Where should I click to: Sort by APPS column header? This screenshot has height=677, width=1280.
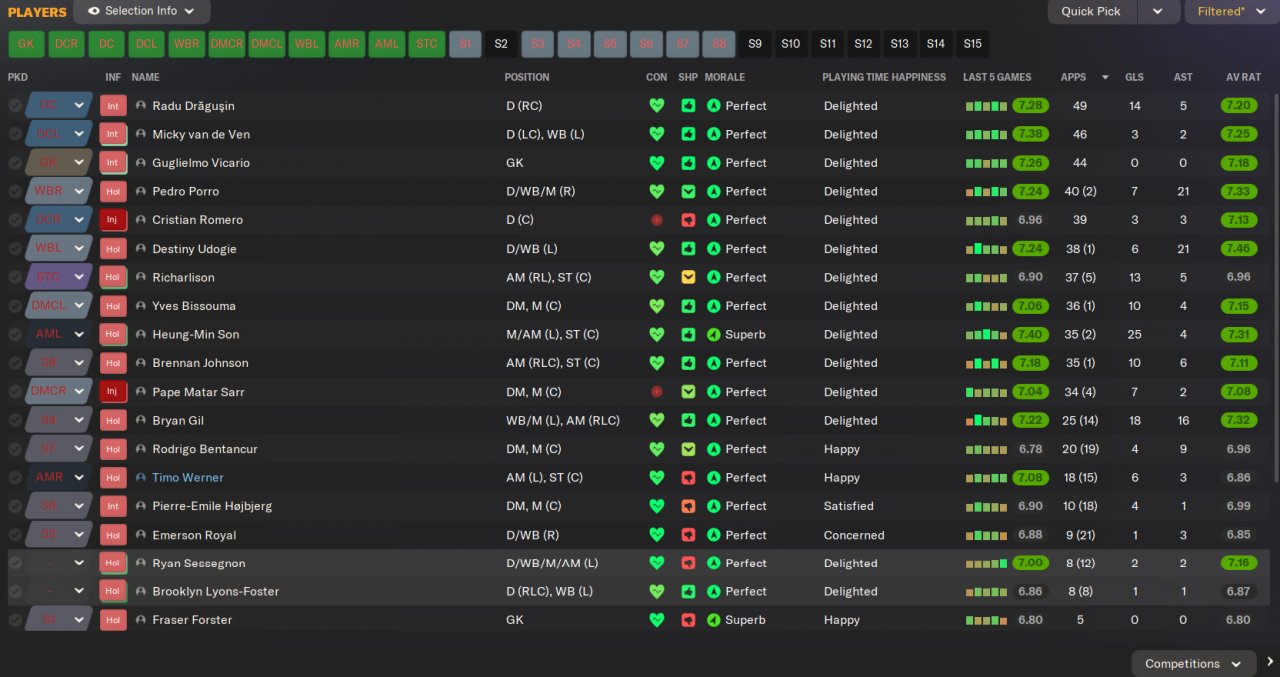(1073, 77)
